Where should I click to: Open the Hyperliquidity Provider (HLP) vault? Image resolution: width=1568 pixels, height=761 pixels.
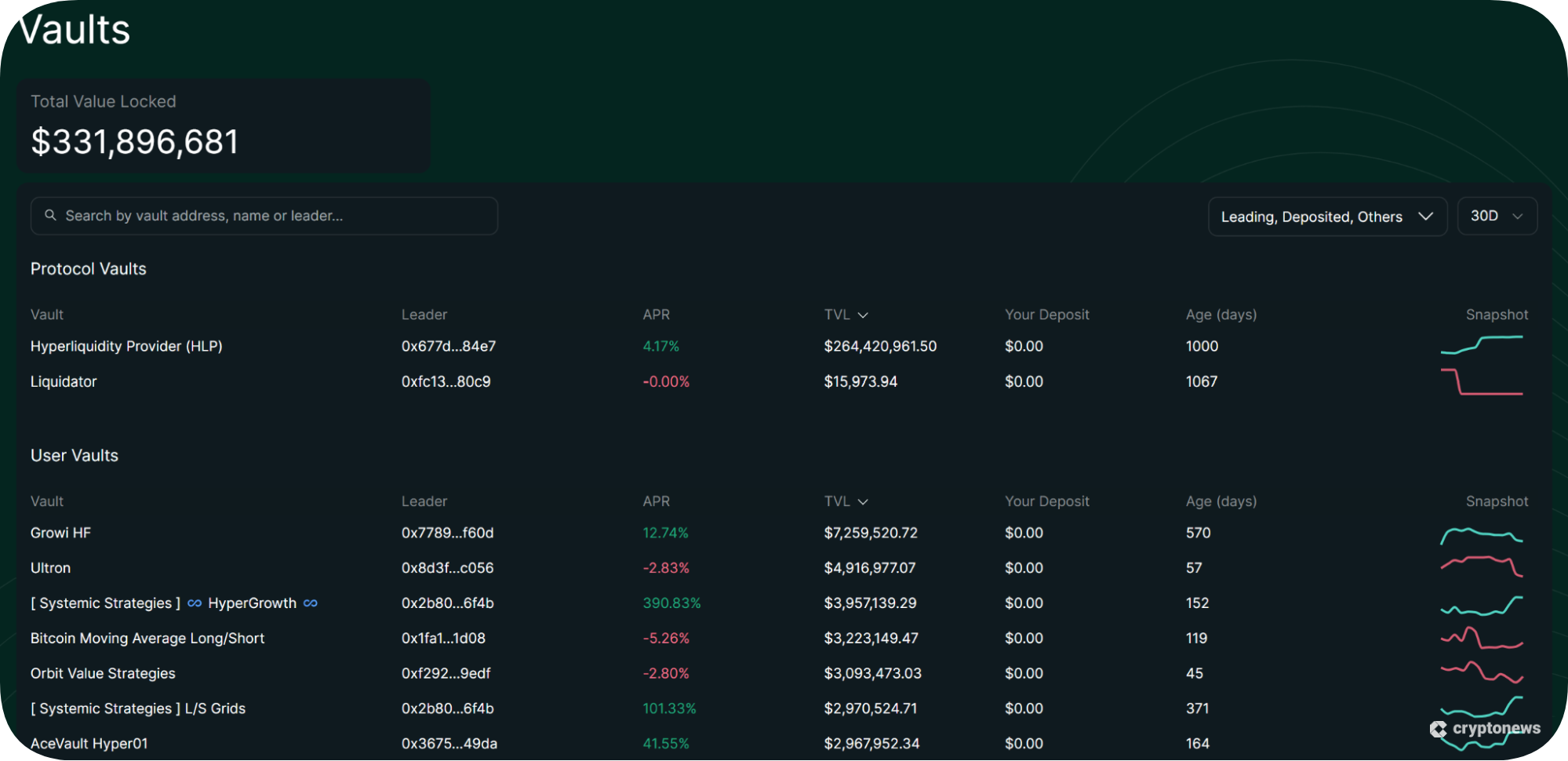[x=126, y=346]
